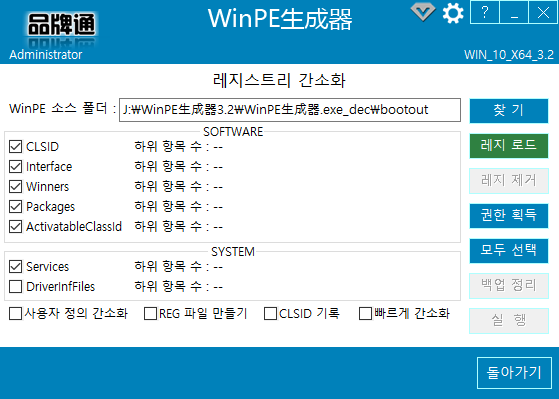This screenshot has height=399, width=559.
Task: Open the diamond-shaped dropdown icon in title bar
Action: [x=423, y=12]
